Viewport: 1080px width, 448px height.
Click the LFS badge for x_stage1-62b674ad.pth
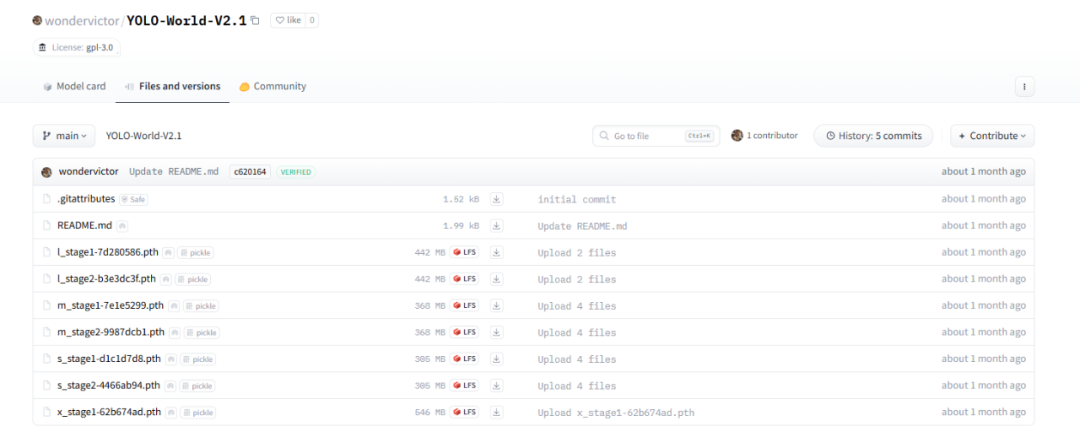(464, 411)
